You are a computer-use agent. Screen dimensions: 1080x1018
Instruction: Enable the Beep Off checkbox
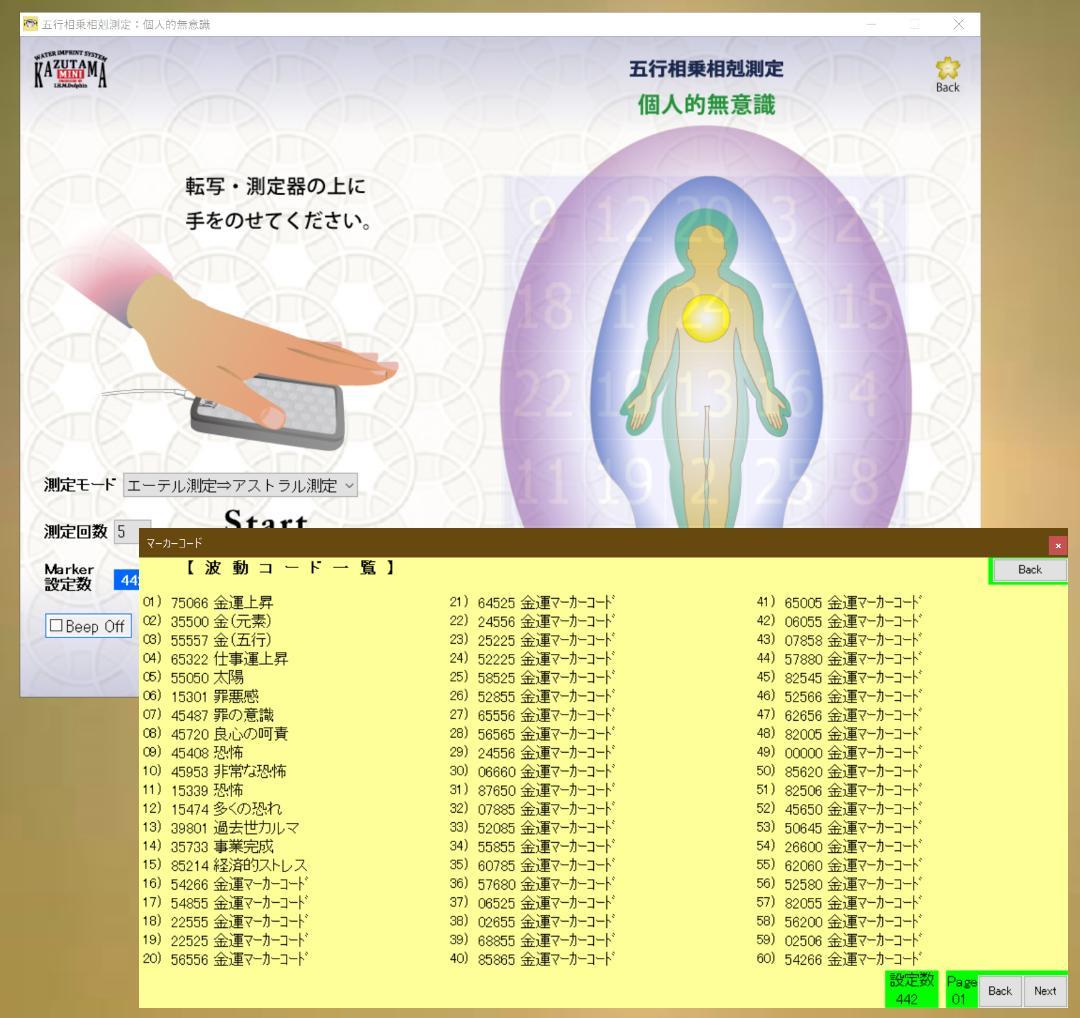click(x=58, y=626)
